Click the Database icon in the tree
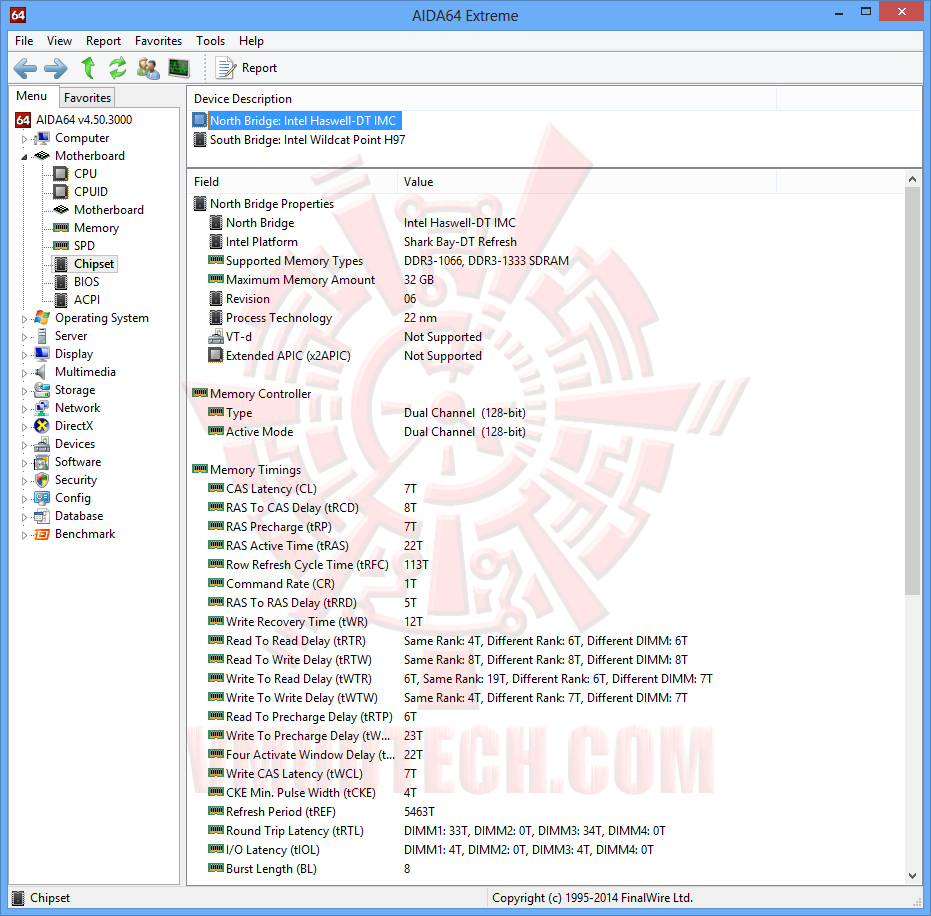Image resolution: width=931 pixels, height=916 pixels. (42, 516)
